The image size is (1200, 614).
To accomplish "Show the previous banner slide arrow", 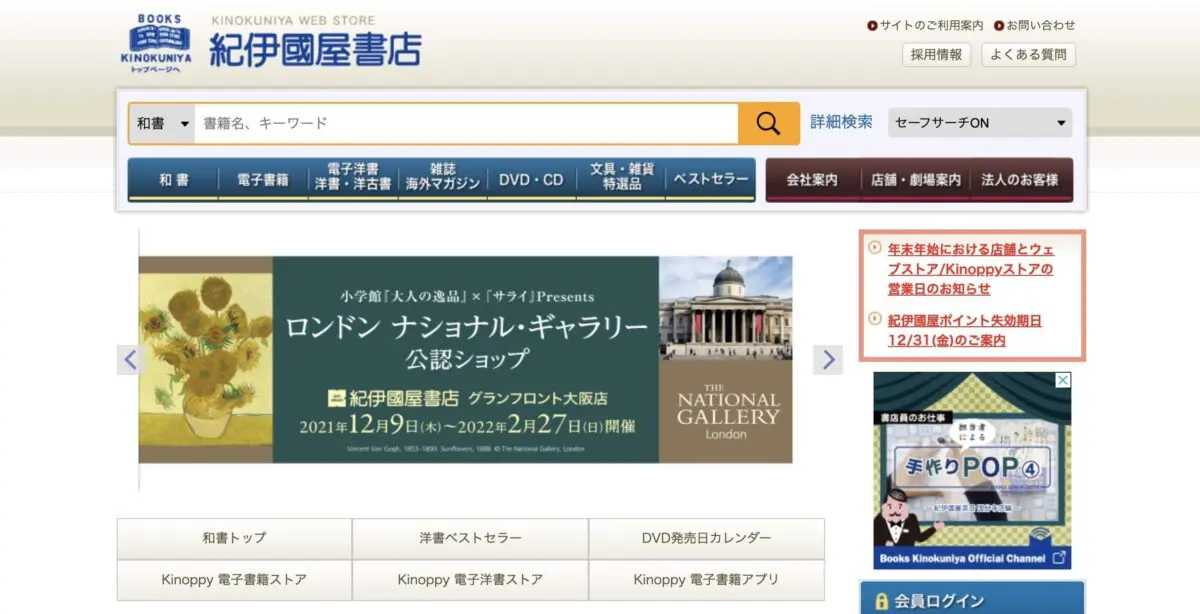I will click(130, 359).
